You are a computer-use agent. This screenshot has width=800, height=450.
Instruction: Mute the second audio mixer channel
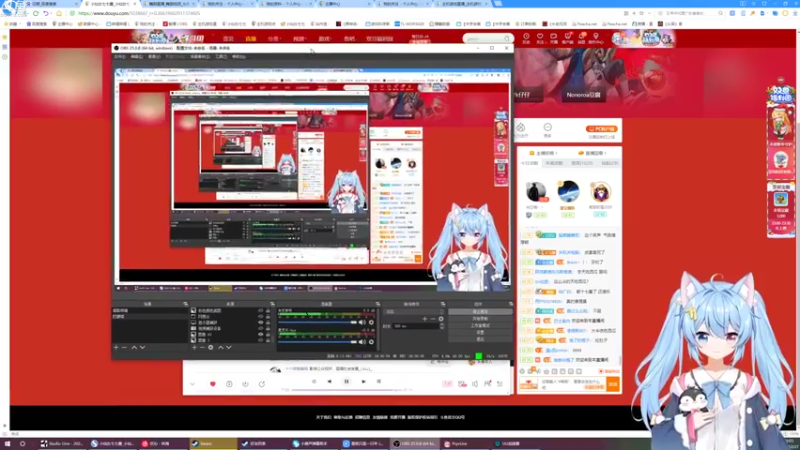pos(362,342)
